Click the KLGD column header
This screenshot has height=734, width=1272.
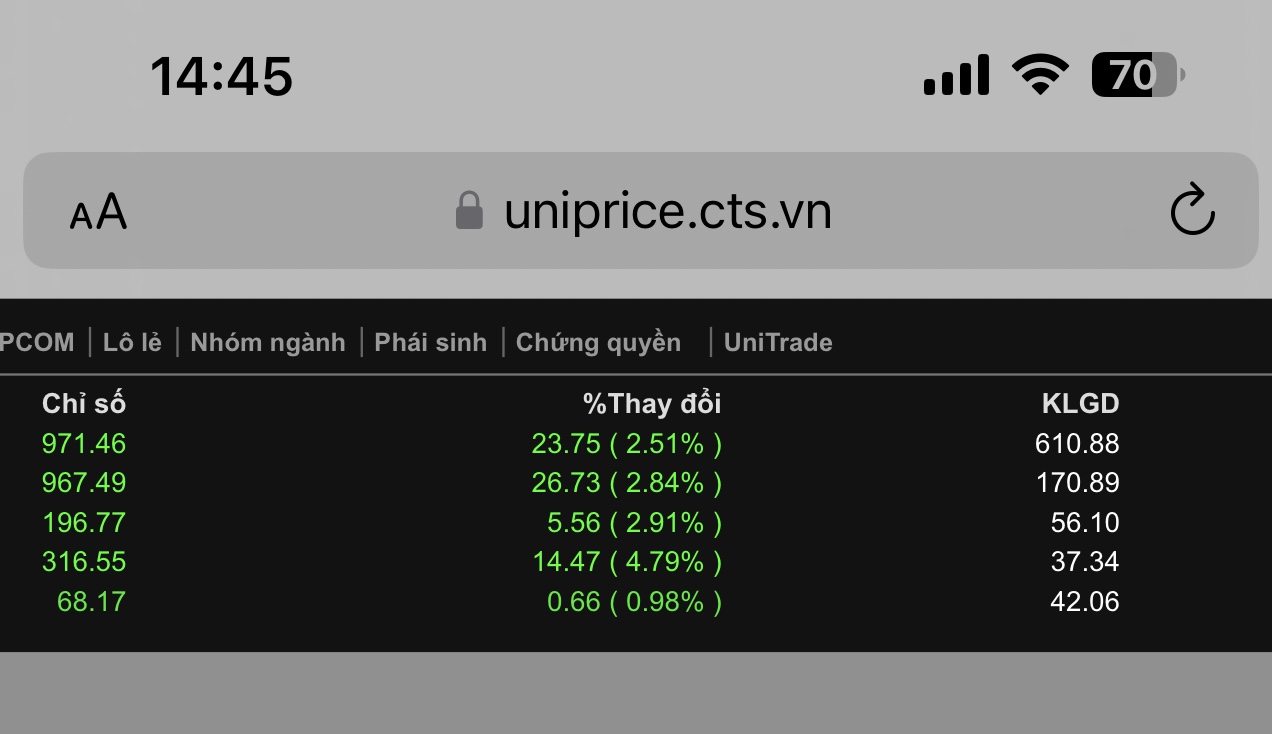[1080, 404]
